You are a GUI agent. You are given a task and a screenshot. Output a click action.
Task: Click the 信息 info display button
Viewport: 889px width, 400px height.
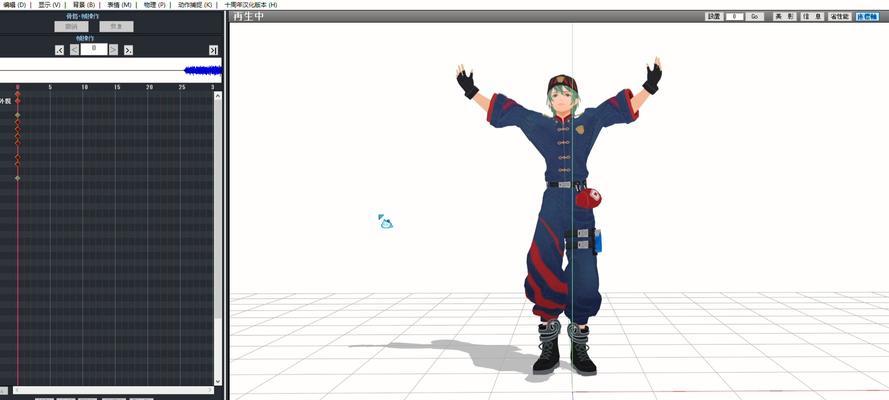[812, 16]
